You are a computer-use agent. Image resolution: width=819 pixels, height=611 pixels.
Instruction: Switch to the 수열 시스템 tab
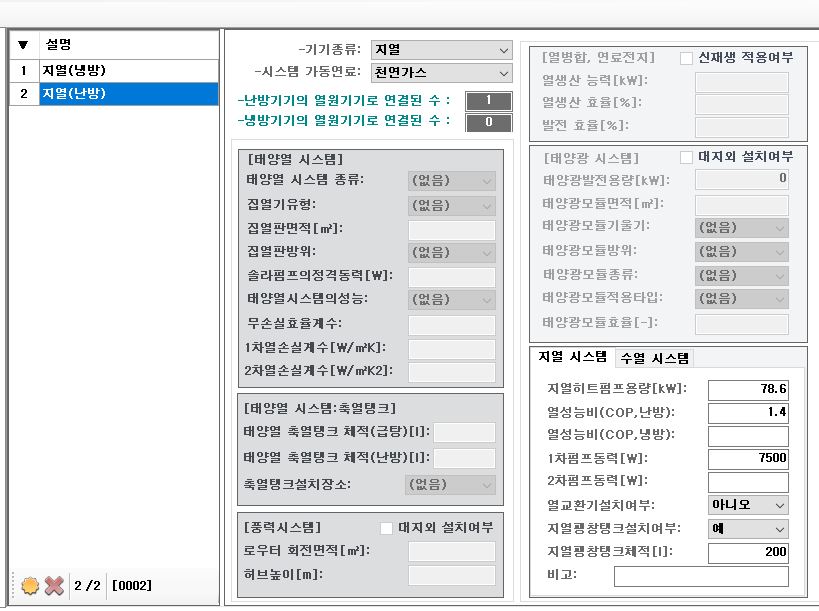click(654, 358)
